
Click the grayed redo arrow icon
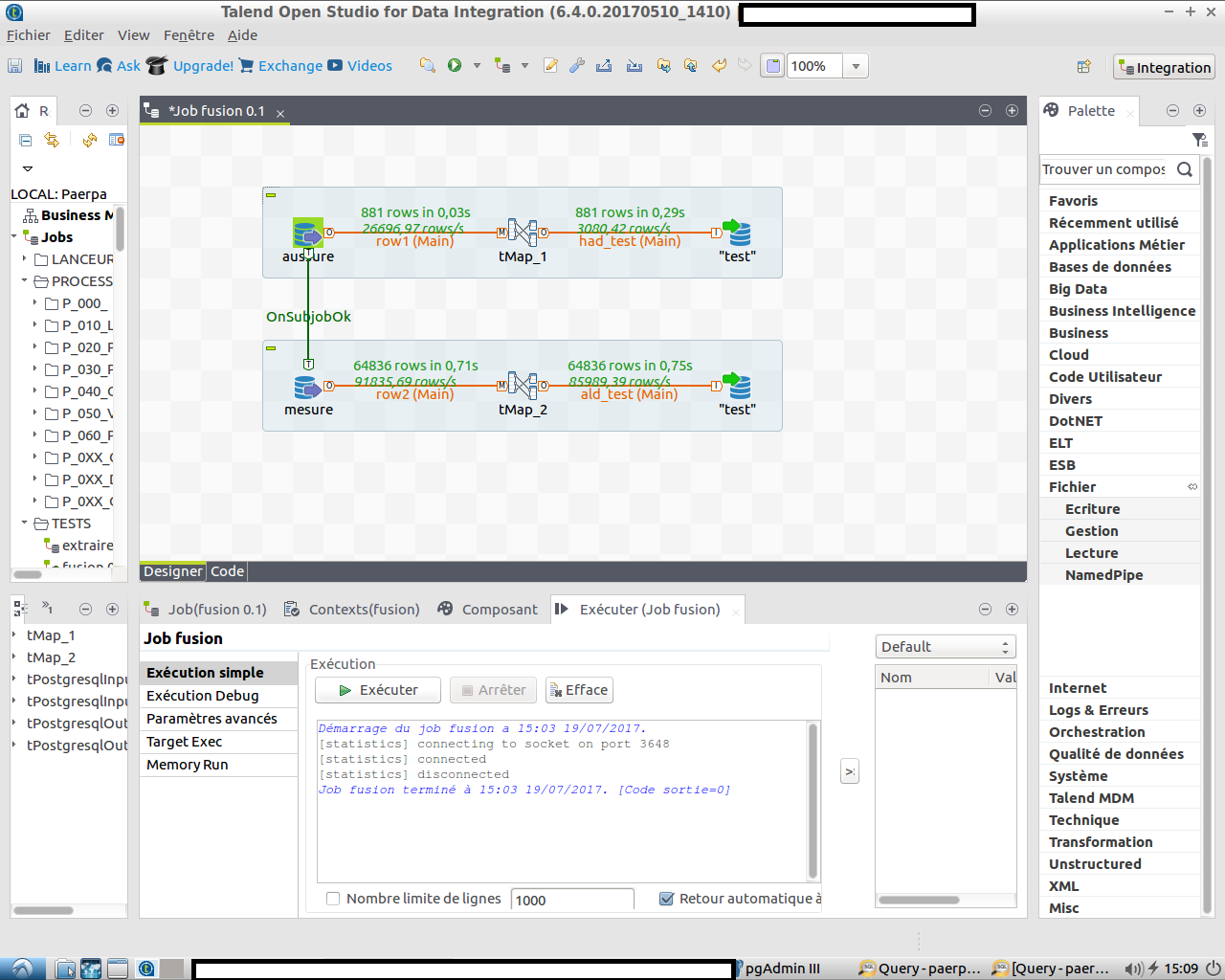745,66
